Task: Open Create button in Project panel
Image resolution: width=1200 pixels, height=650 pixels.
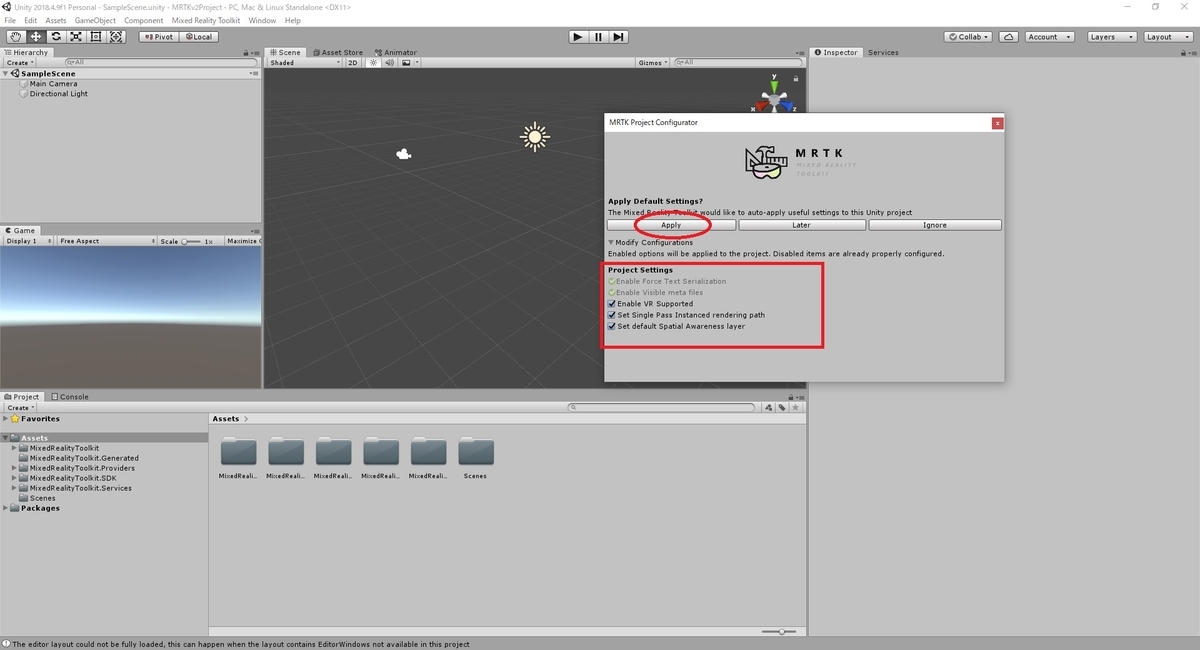Action: click(x=20, y=408)
